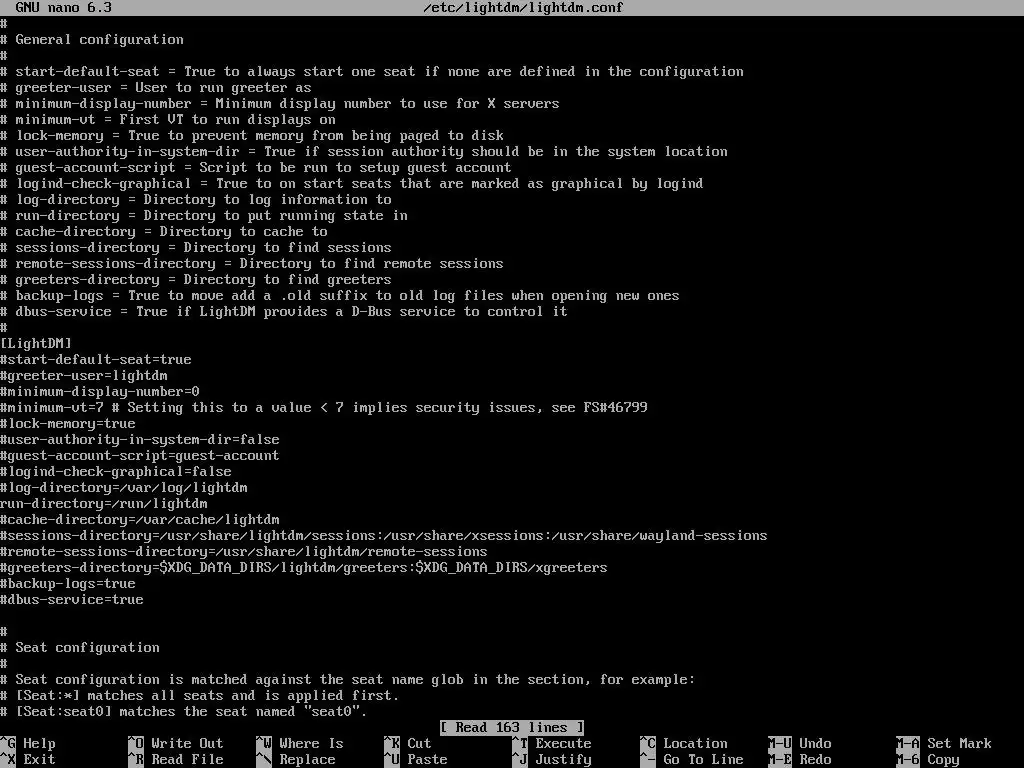
Task: Click the 'start-default-seat = True to always' comment
Action: click(x=372, y=72)
